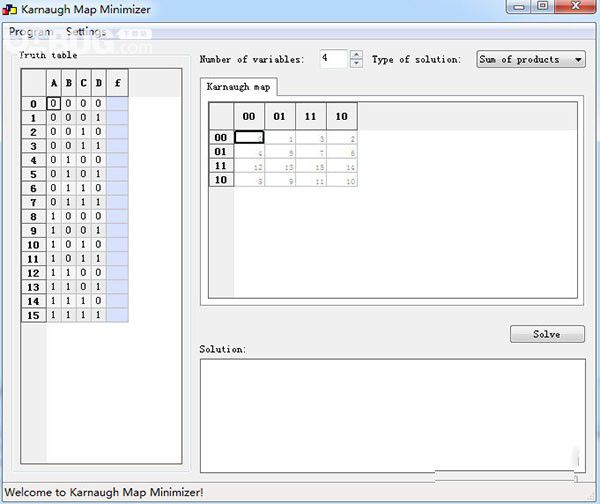The height and width of the screenshot is (504, 600).
Task: Open the Settings menu
Action: tap(86, 32)
